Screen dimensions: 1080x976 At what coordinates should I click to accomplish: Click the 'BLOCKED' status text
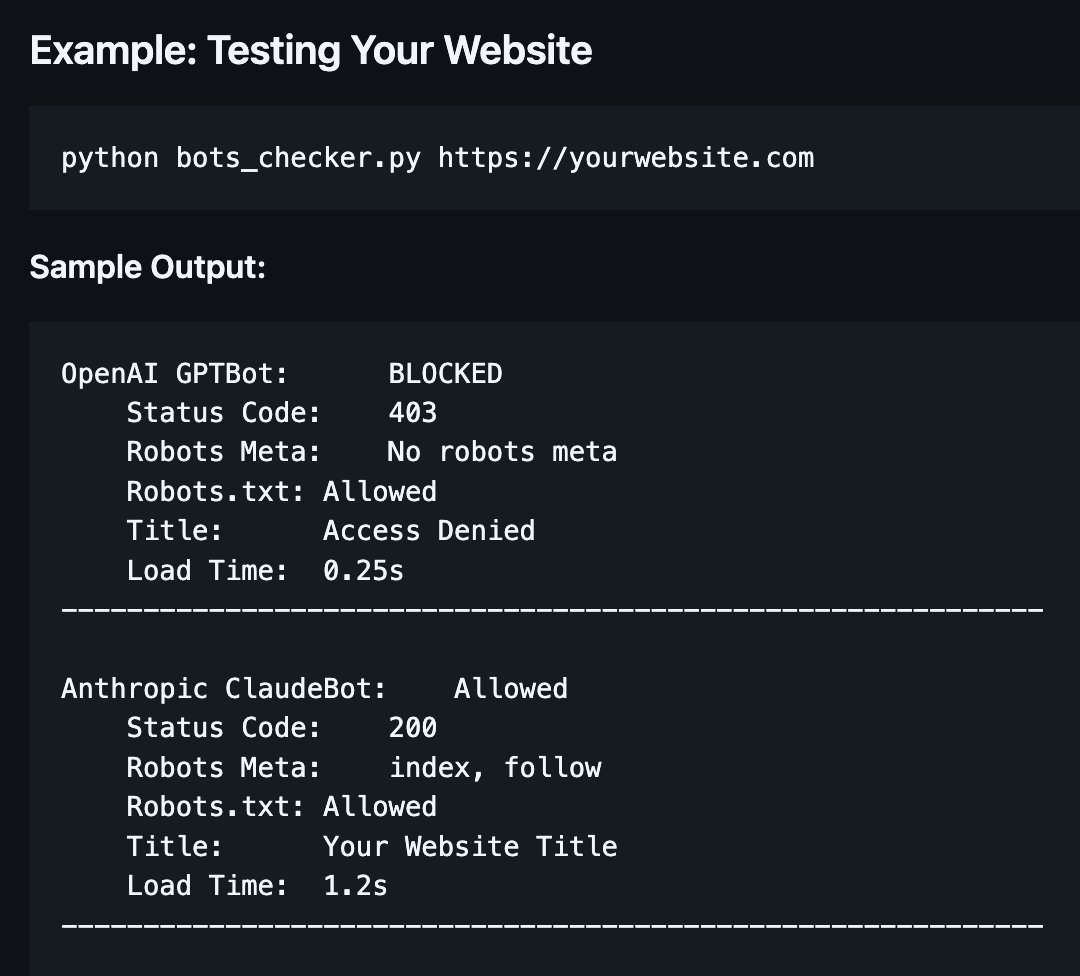pos(445,374)
